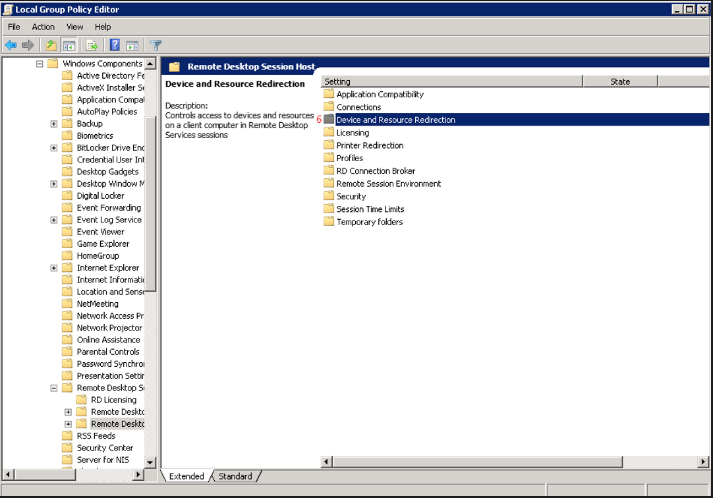
Task: Switch to the Extended tab
Action: 186,476
